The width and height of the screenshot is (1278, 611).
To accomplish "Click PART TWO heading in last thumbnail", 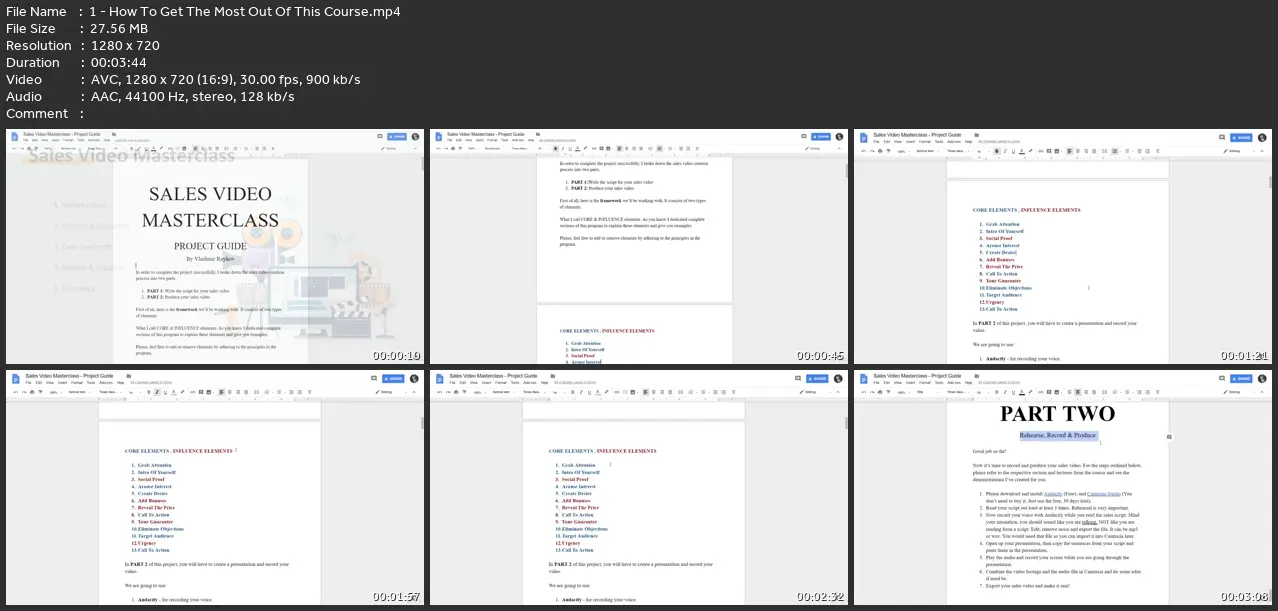I will tap(1058, 414).
